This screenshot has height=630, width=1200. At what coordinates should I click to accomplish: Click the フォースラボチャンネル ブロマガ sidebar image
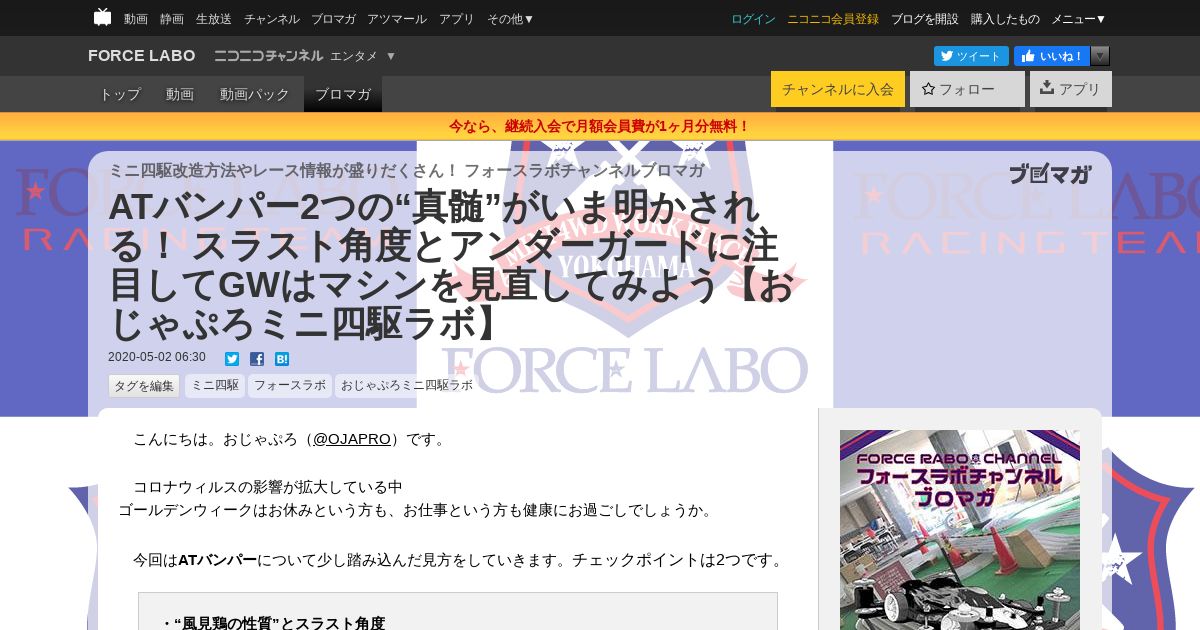(960, 530)
